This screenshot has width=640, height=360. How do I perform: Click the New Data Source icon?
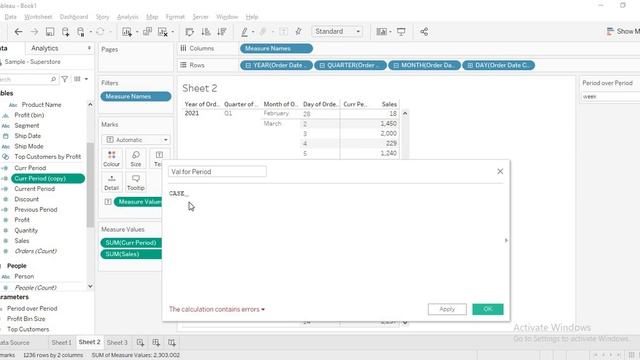[x=65, y=32]
